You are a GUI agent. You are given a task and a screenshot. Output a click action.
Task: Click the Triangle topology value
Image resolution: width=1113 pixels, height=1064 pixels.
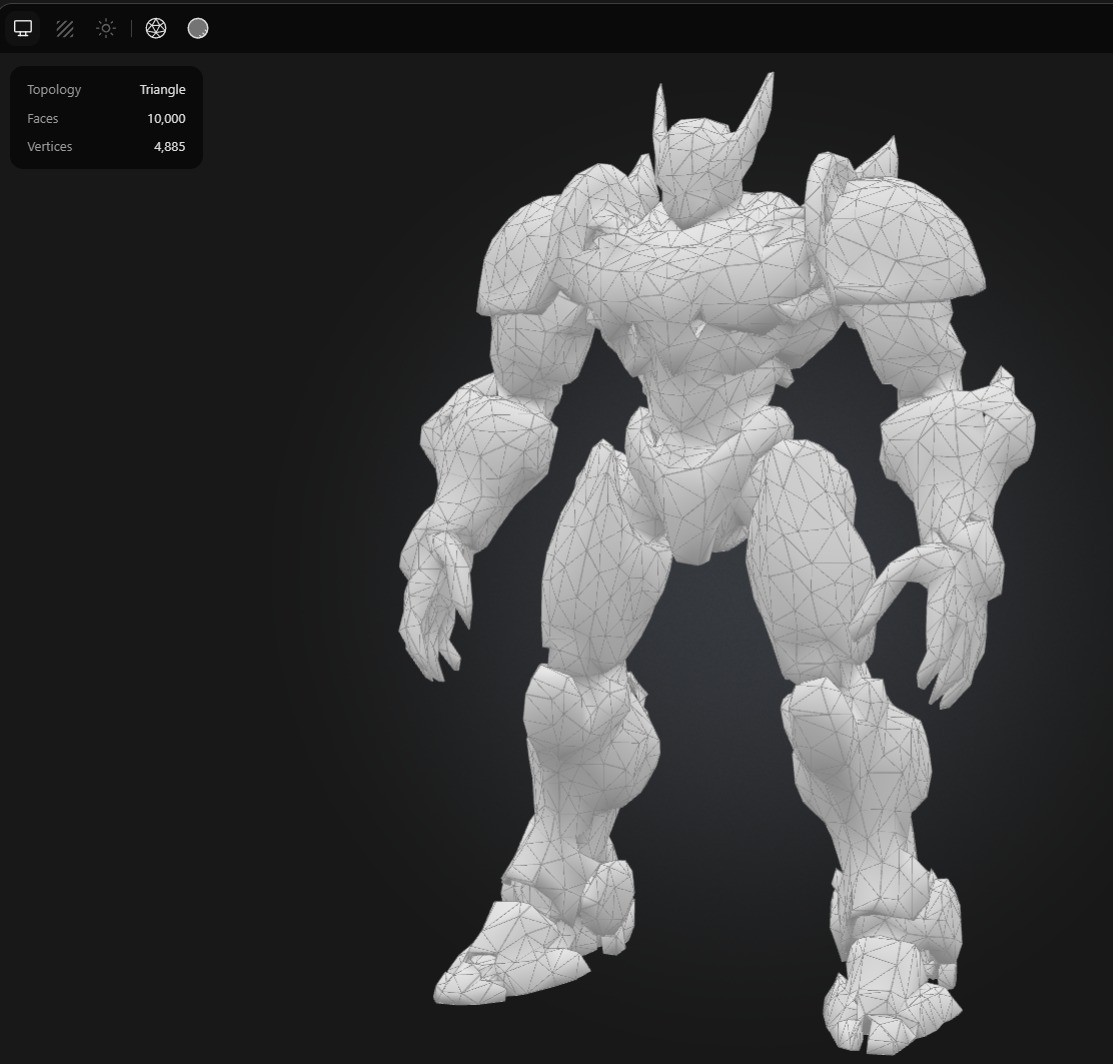[x=163, y=89]
